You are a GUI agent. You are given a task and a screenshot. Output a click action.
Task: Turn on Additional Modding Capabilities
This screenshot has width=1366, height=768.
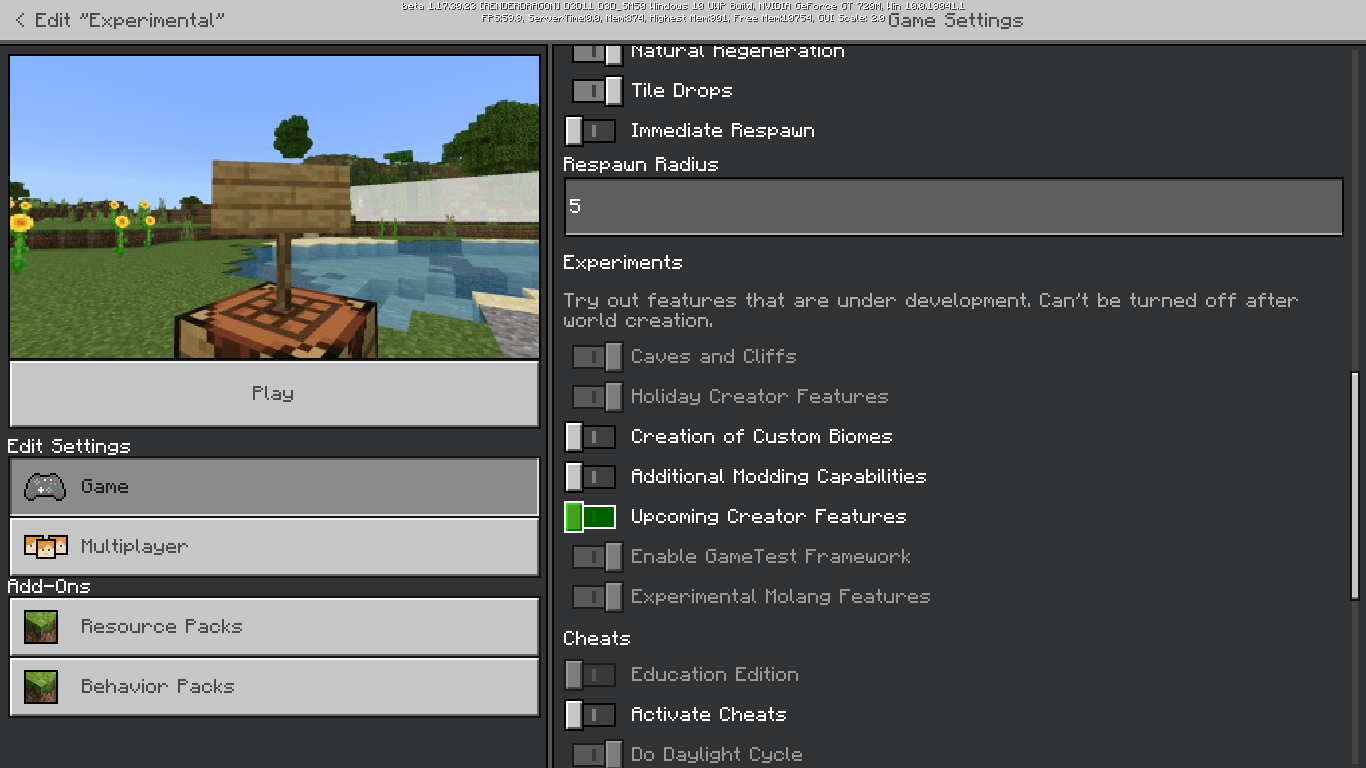pyautogui.click(x=590, y=477)
